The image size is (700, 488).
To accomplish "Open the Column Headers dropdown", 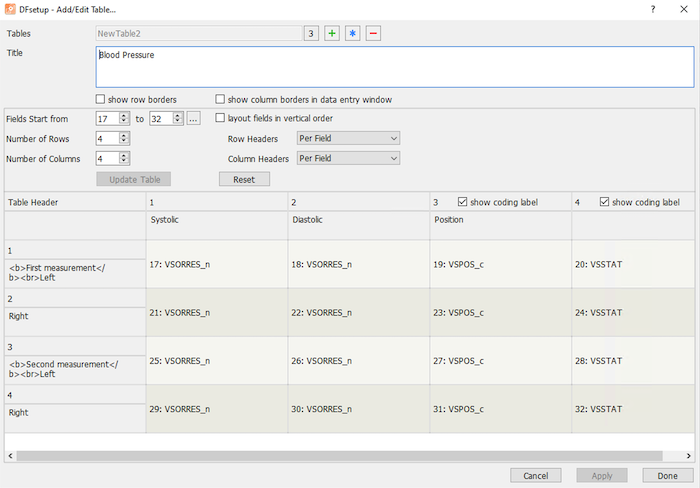I will (348, 158).
